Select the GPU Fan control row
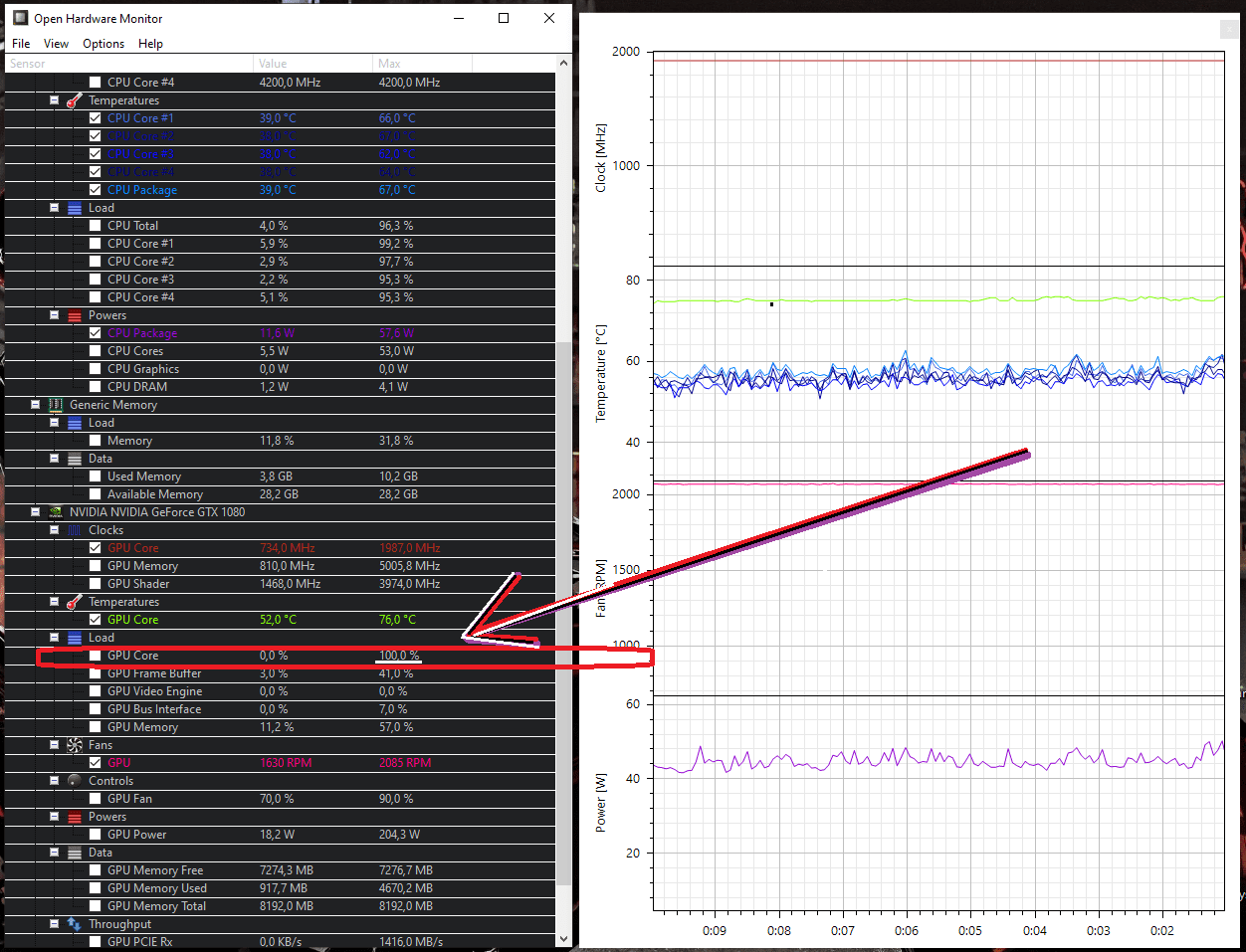The image size is (1246, 952). pyautogui.click(x=280, y=799)
